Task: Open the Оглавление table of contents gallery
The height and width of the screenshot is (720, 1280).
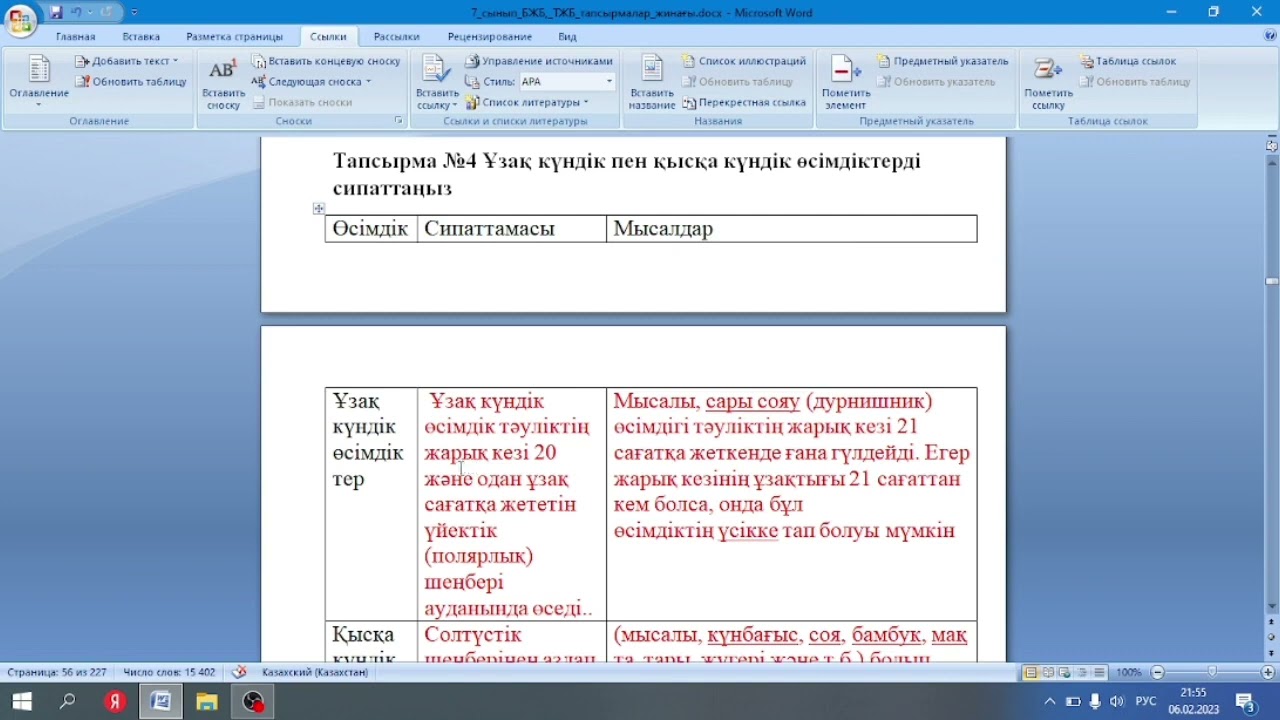Action: (x=39, y=82)
